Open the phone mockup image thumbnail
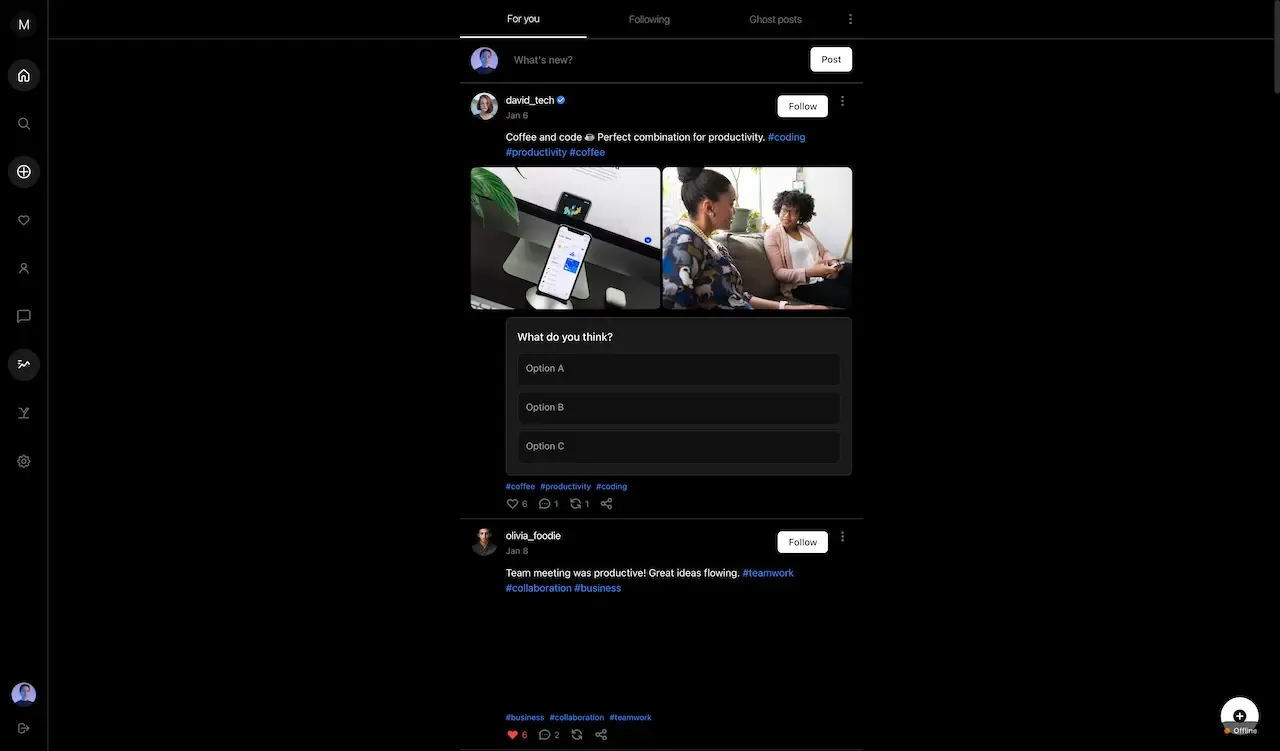 point(566,238)
